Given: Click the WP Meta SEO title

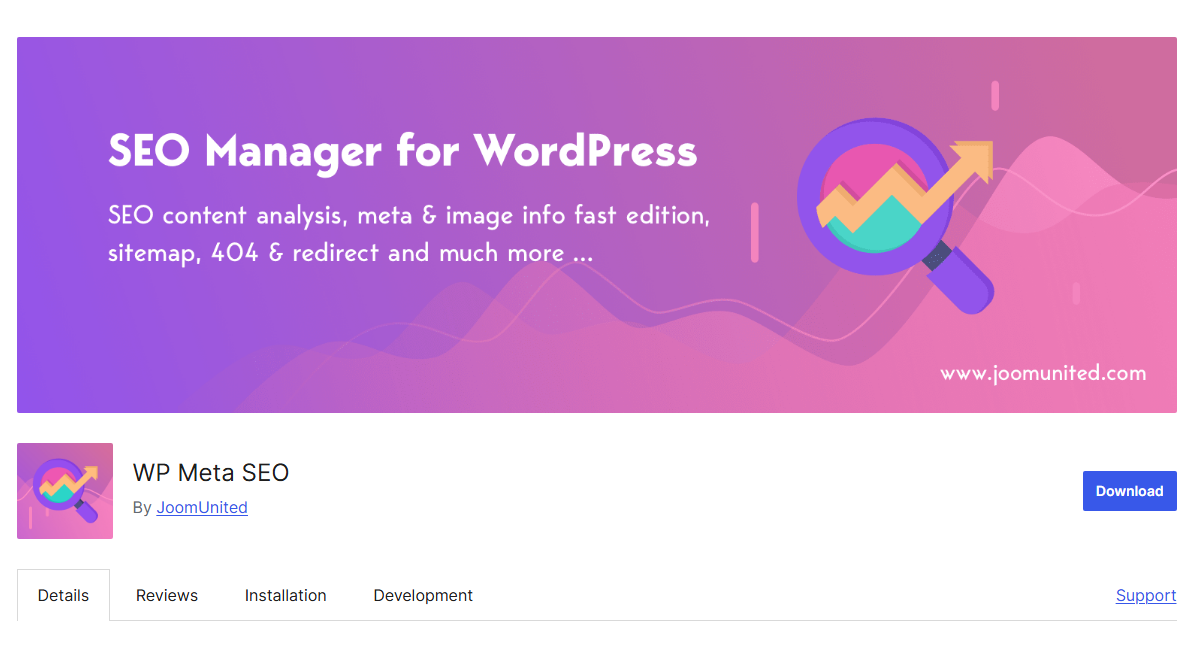Looking at the screenshot, I should [211, 472].
